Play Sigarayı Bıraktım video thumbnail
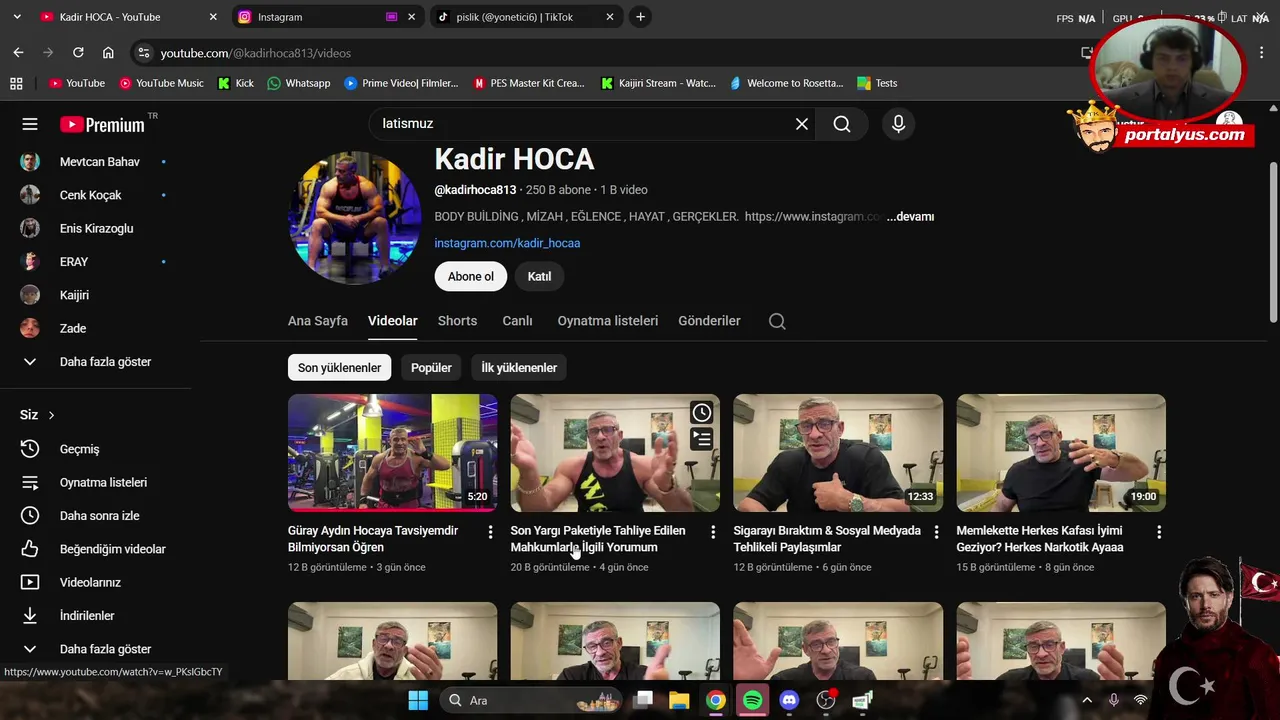Image resolution: width=1280 pixels, height=720 pixels. [838, 453]
